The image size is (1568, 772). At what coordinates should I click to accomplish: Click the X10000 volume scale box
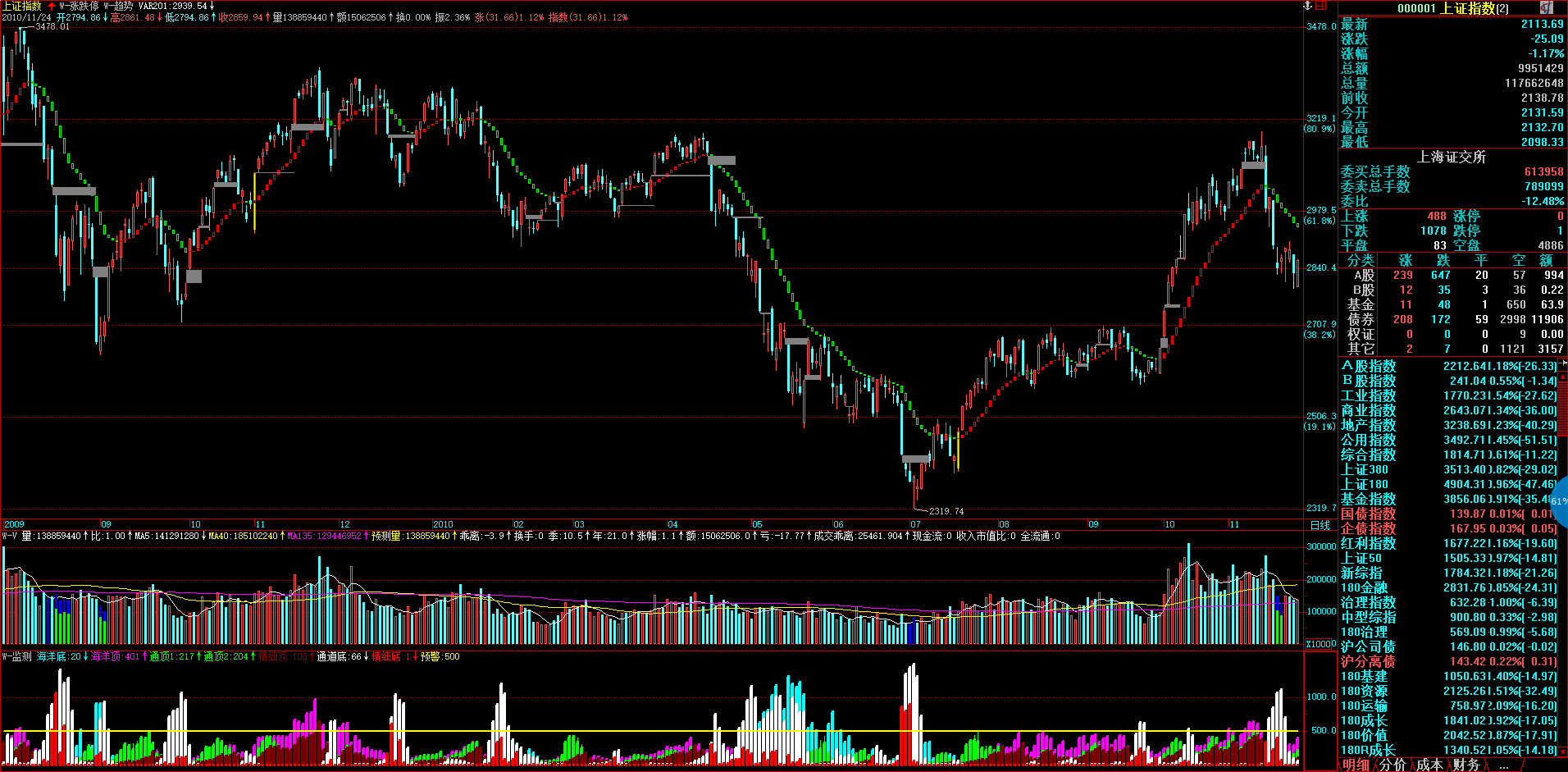[1320, 644]
